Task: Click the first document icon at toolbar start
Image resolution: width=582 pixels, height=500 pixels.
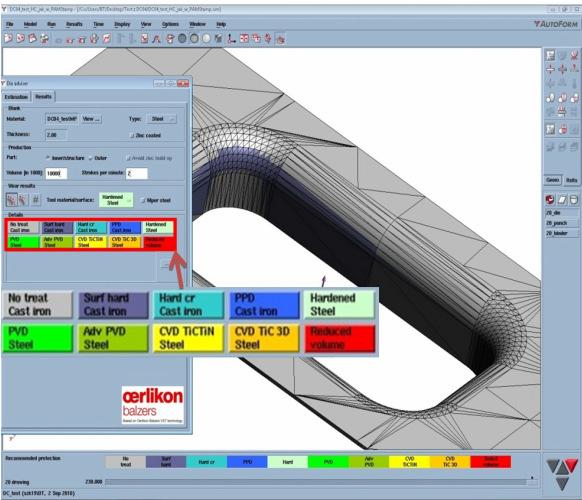Action: [x=8, y=38]
